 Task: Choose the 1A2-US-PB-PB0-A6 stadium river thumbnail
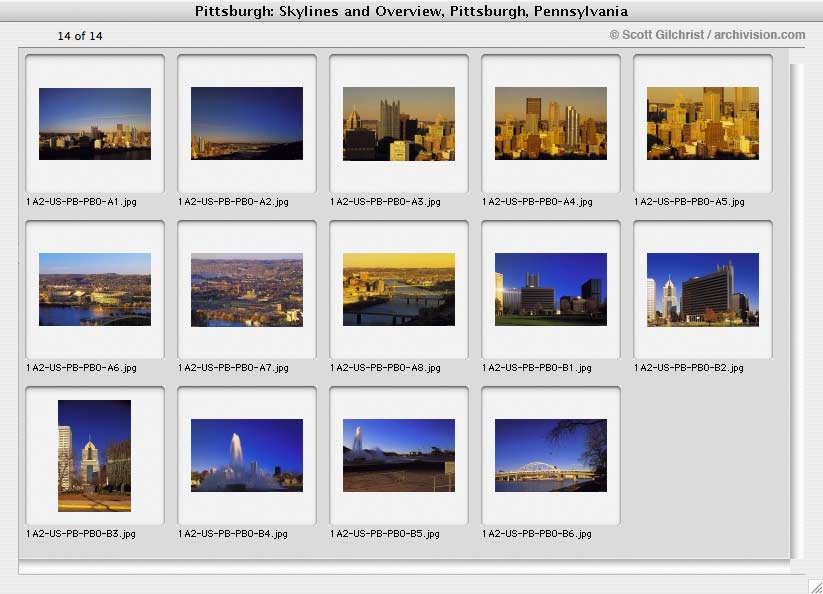pos(95,290)
